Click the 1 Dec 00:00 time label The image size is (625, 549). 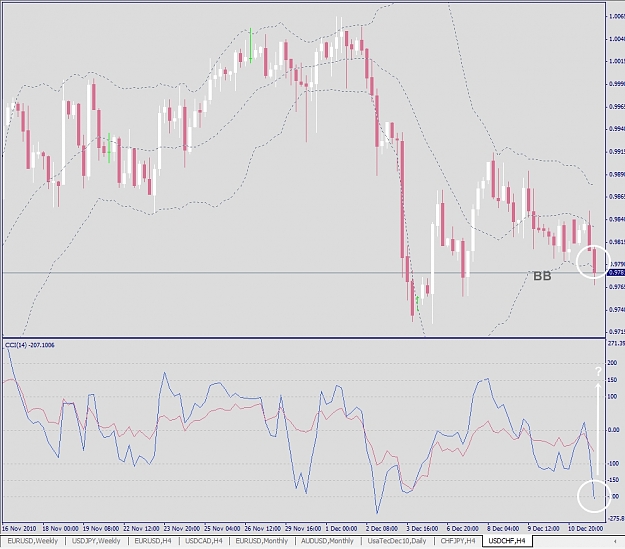click(341, 528)
